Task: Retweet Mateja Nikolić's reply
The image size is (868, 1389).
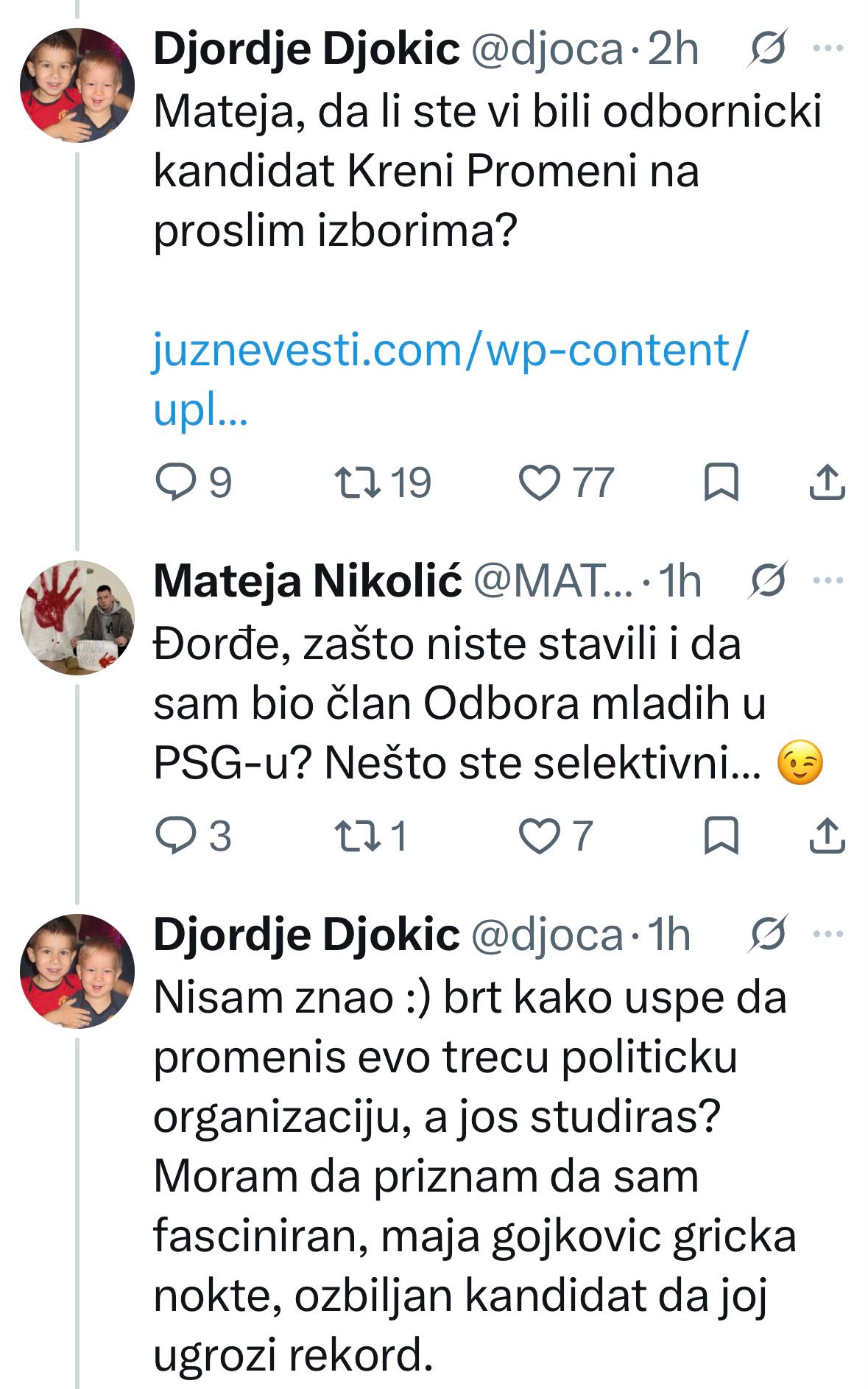Action: (x=371, y=836)
